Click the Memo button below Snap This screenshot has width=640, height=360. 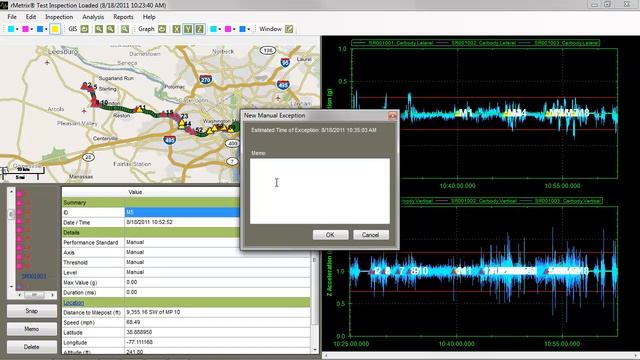(32, 329)
